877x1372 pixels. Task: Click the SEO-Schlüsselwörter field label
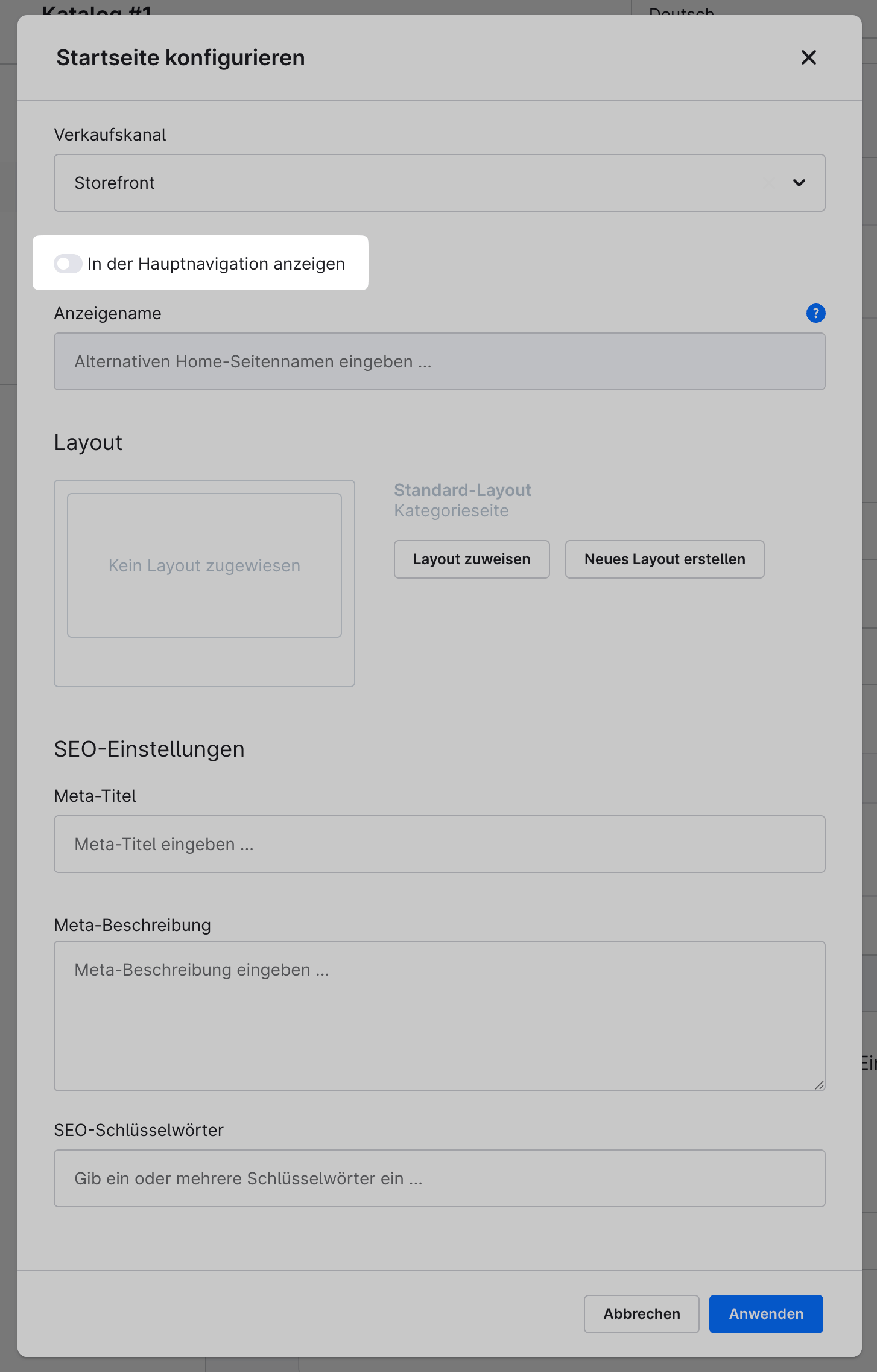click(x=139, y=1130)
